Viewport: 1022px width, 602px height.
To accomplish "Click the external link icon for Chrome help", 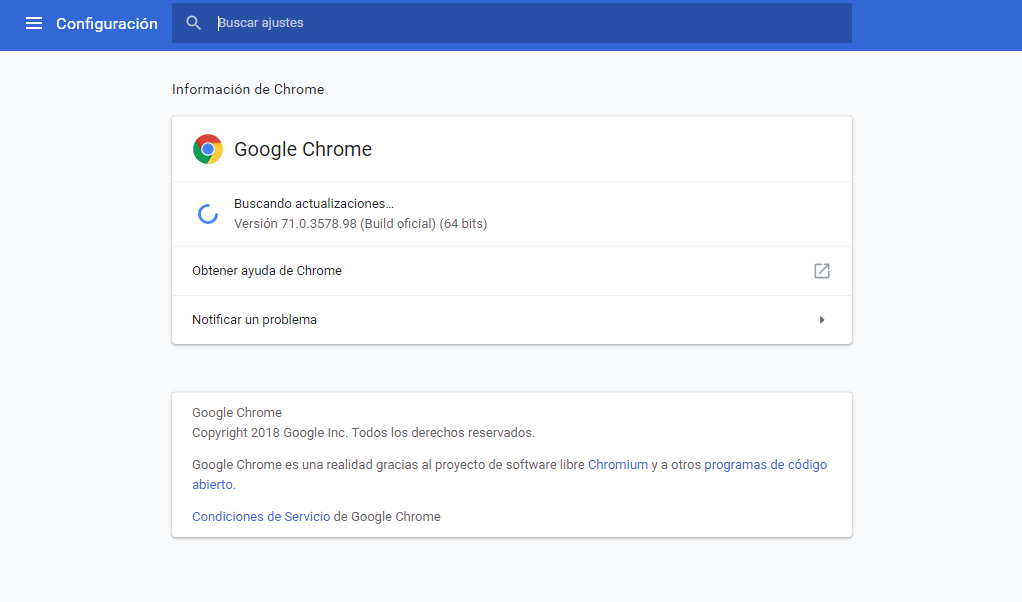I will coord(822,271).
